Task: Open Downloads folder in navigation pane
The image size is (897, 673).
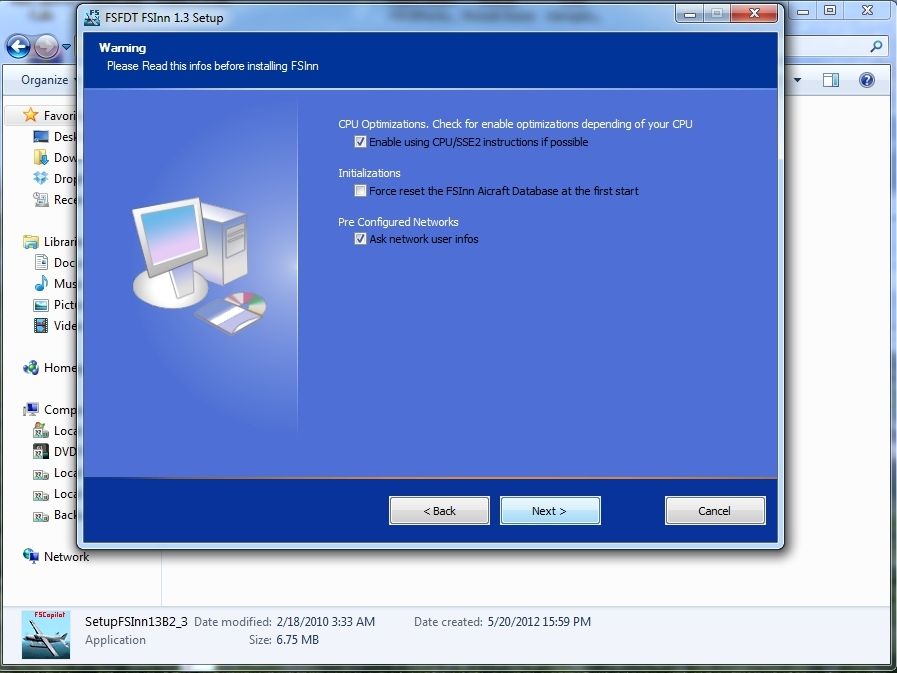Action: coord(54,157)
